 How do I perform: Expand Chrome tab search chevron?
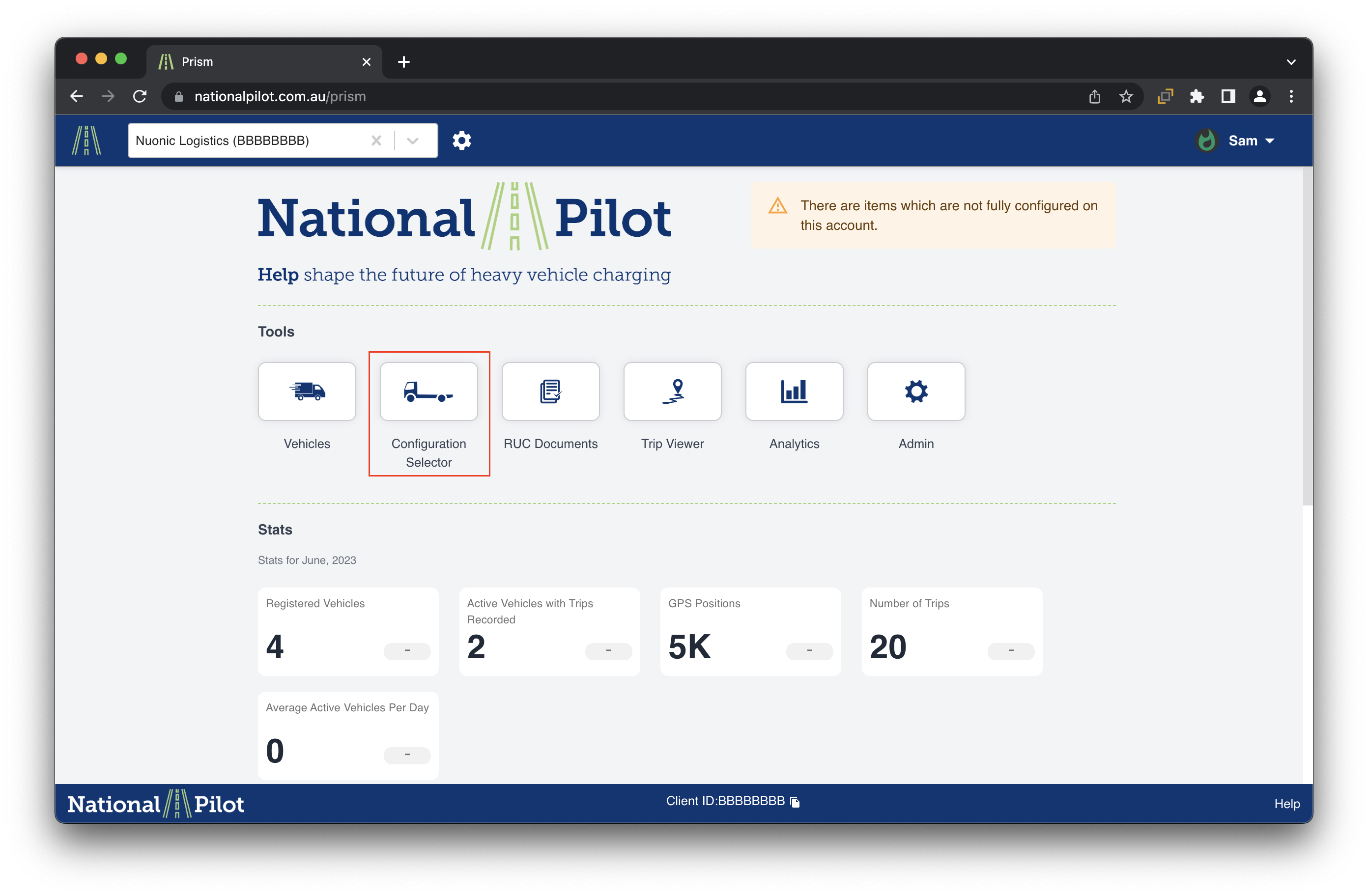click(x=1290, y=62)
